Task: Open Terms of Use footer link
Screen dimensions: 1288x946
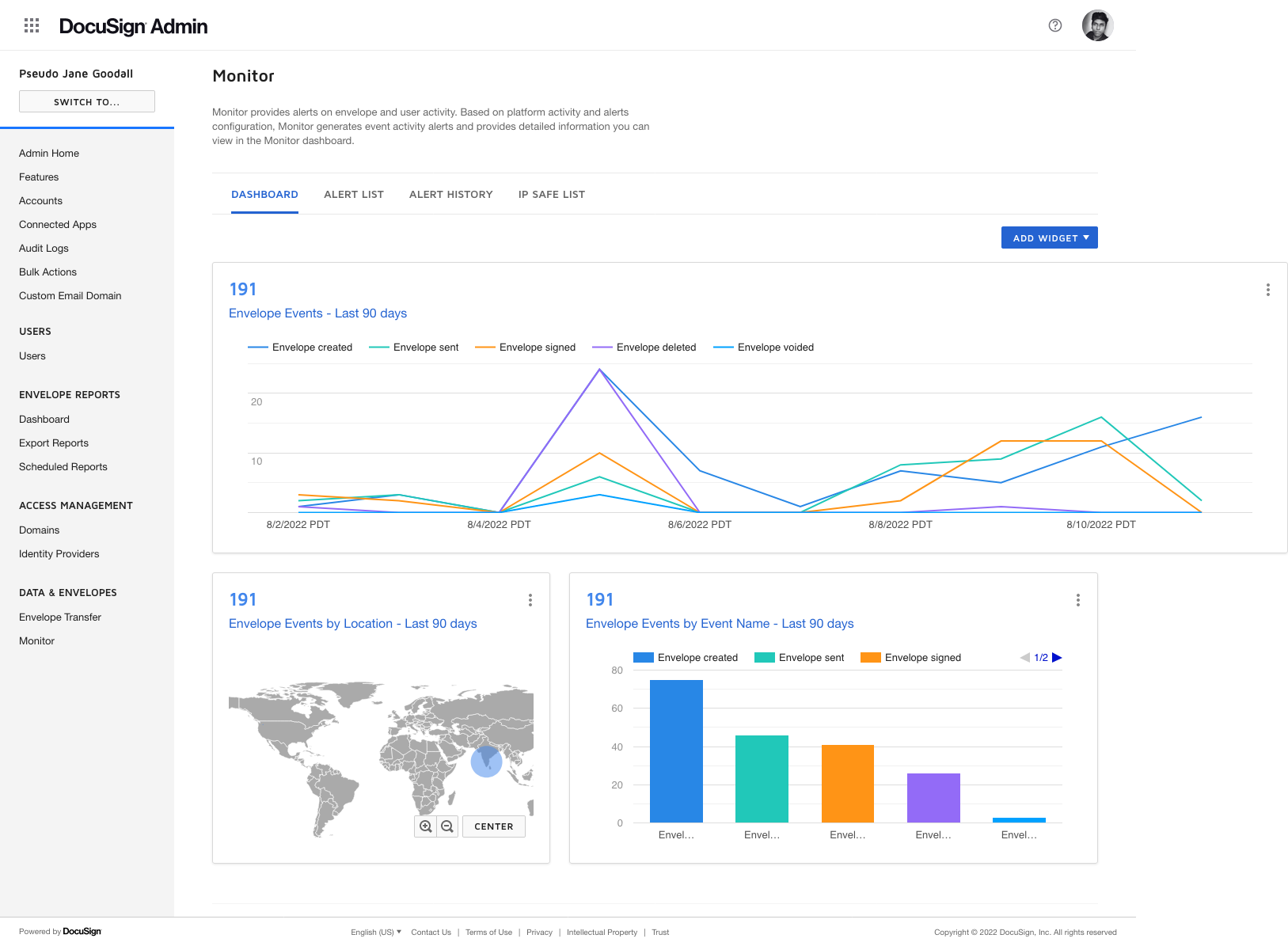Action: (x=488, y=933)
